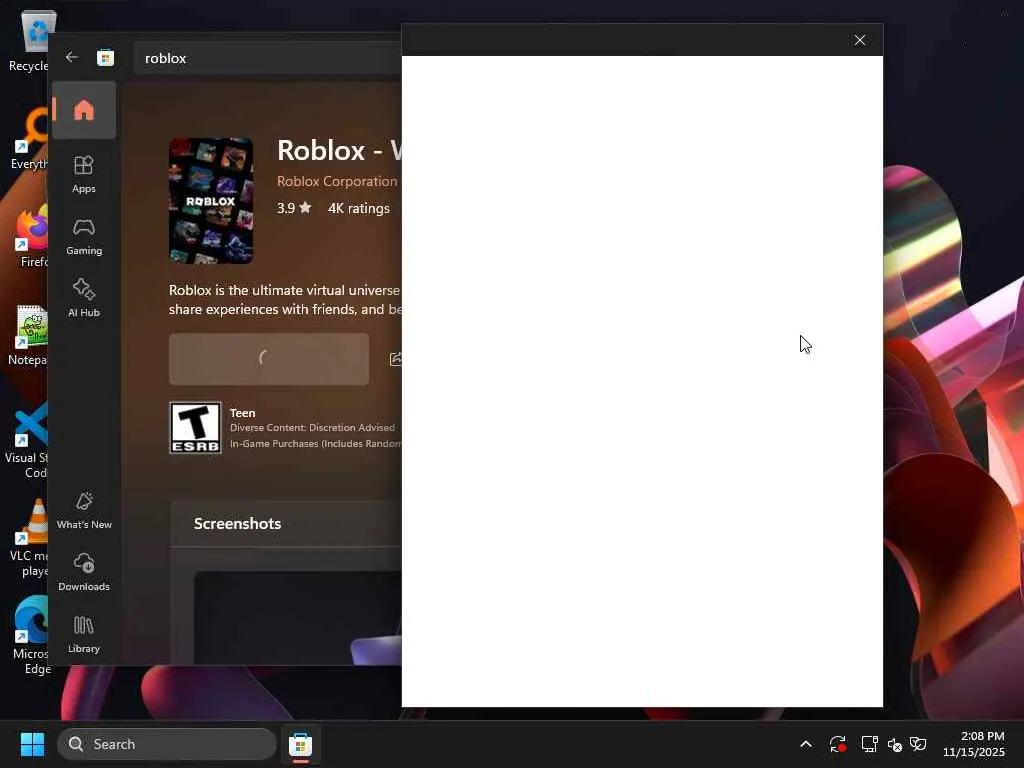This screenshot has width=1024, height=768.
Task: Click Microsoft Store icon on taskbar
Action: tap(300, 744)
